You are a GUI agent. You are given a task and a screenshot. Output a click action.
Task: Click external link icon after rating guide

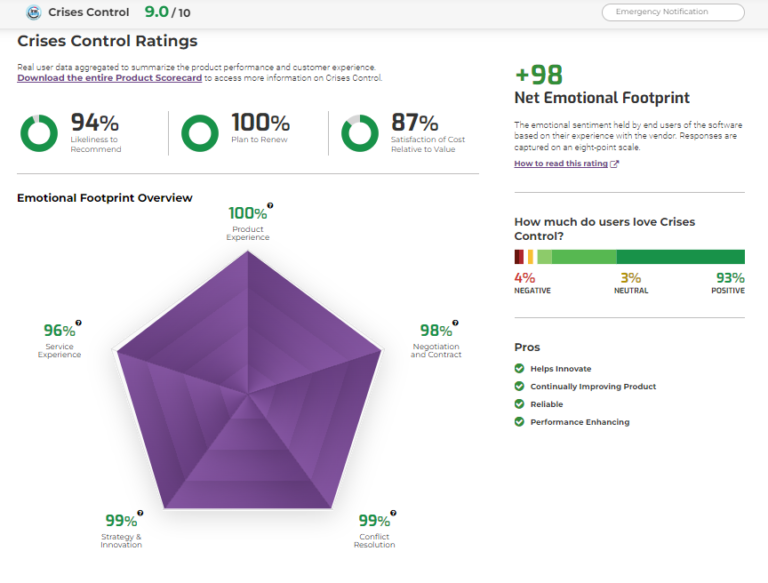[x=615, y=164]
